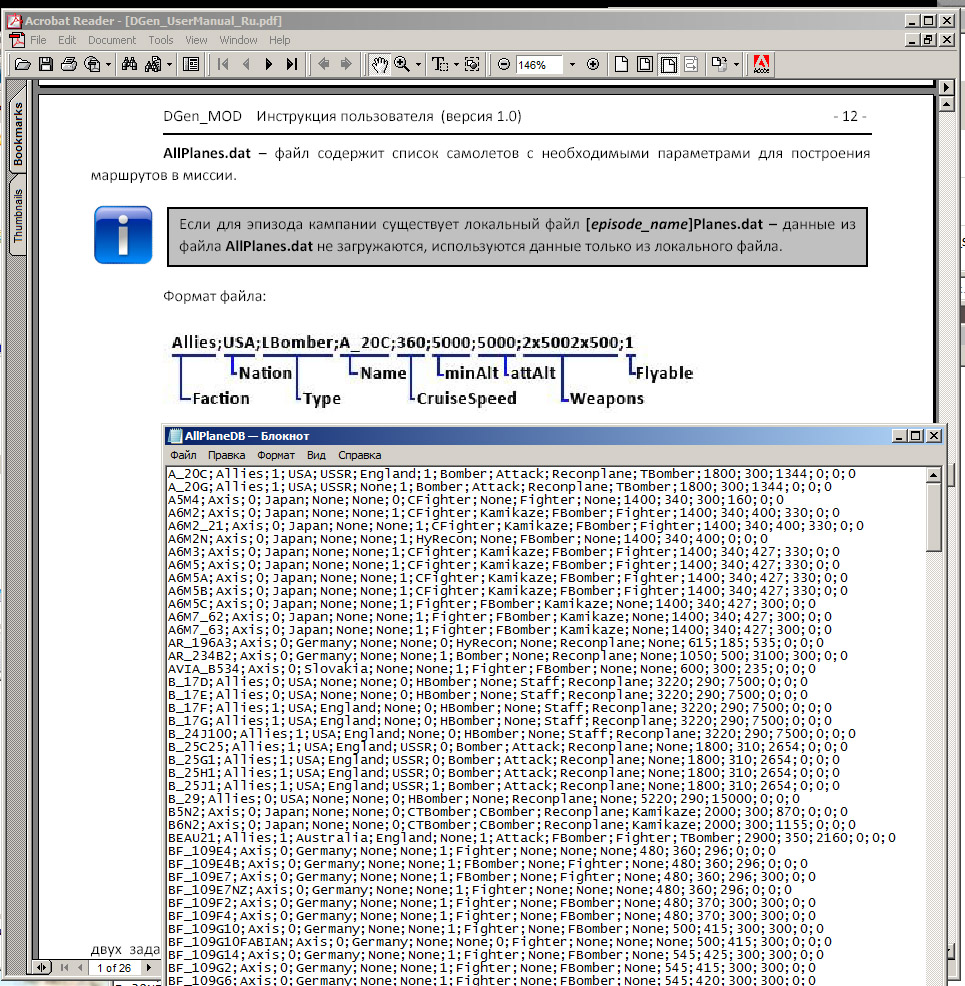Click the 'Формат файла:' text in document

[x=214, y=296]
